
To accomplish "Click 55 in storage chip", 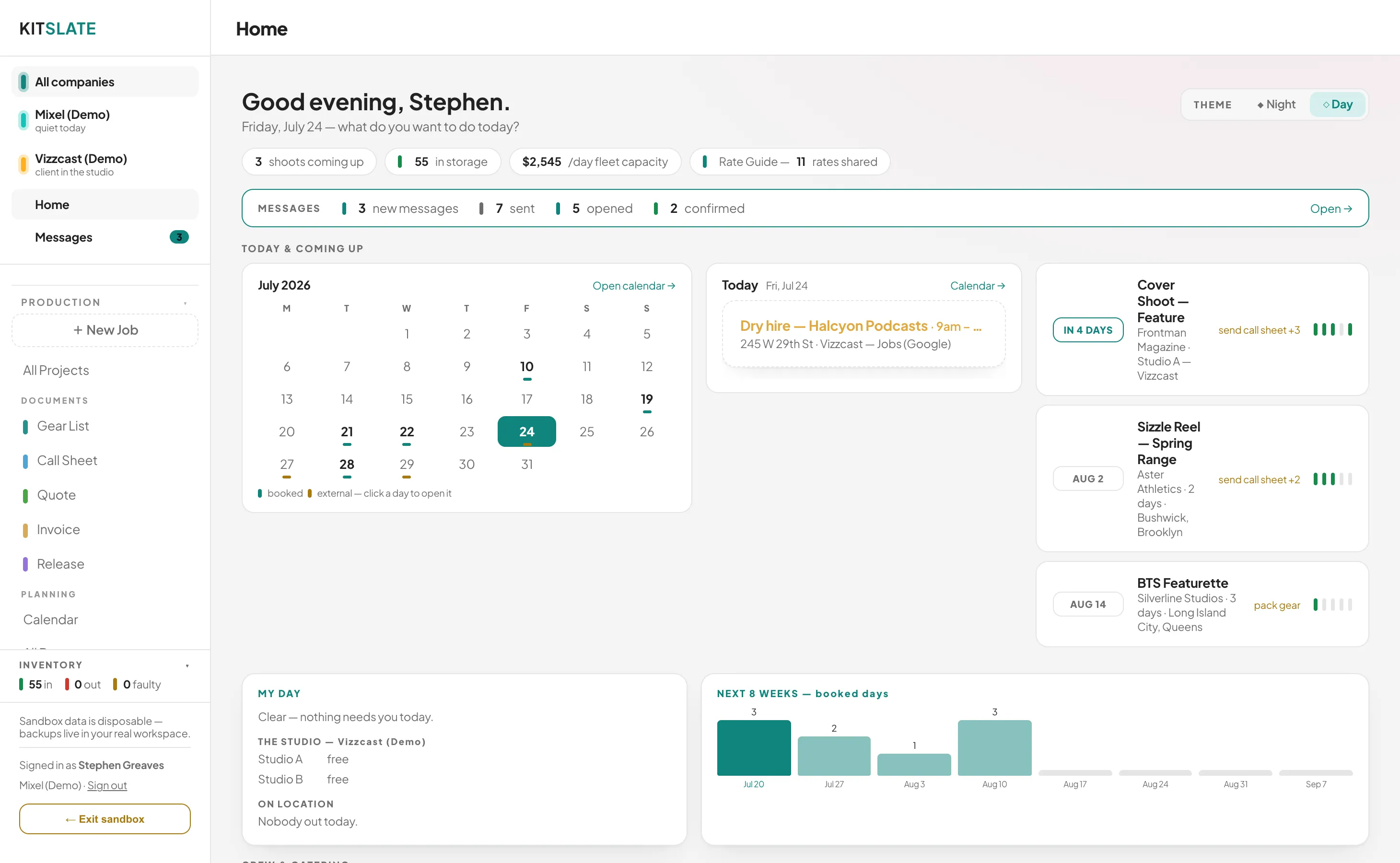I will coord(443,162).
